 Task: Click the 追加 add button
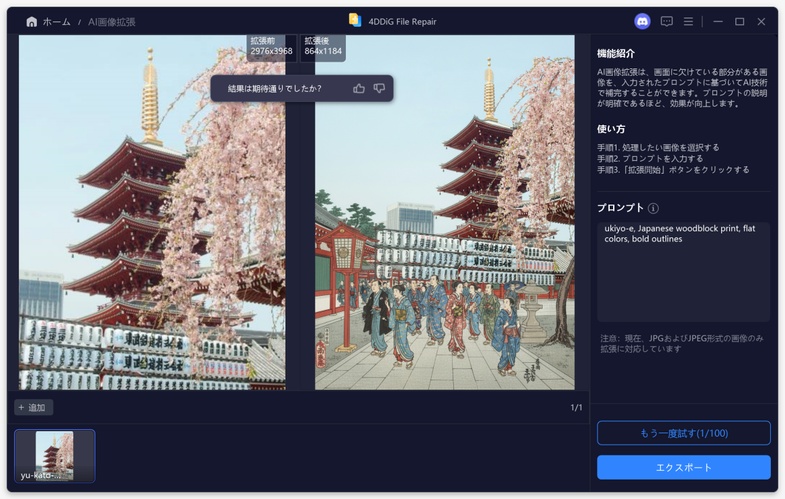33,407
